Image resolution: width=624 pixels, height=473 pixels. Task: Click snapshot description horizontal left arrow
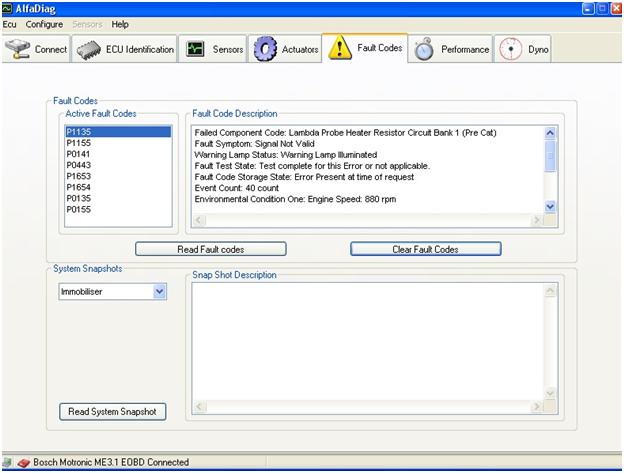pyautogui.click(x=199, y=407)
